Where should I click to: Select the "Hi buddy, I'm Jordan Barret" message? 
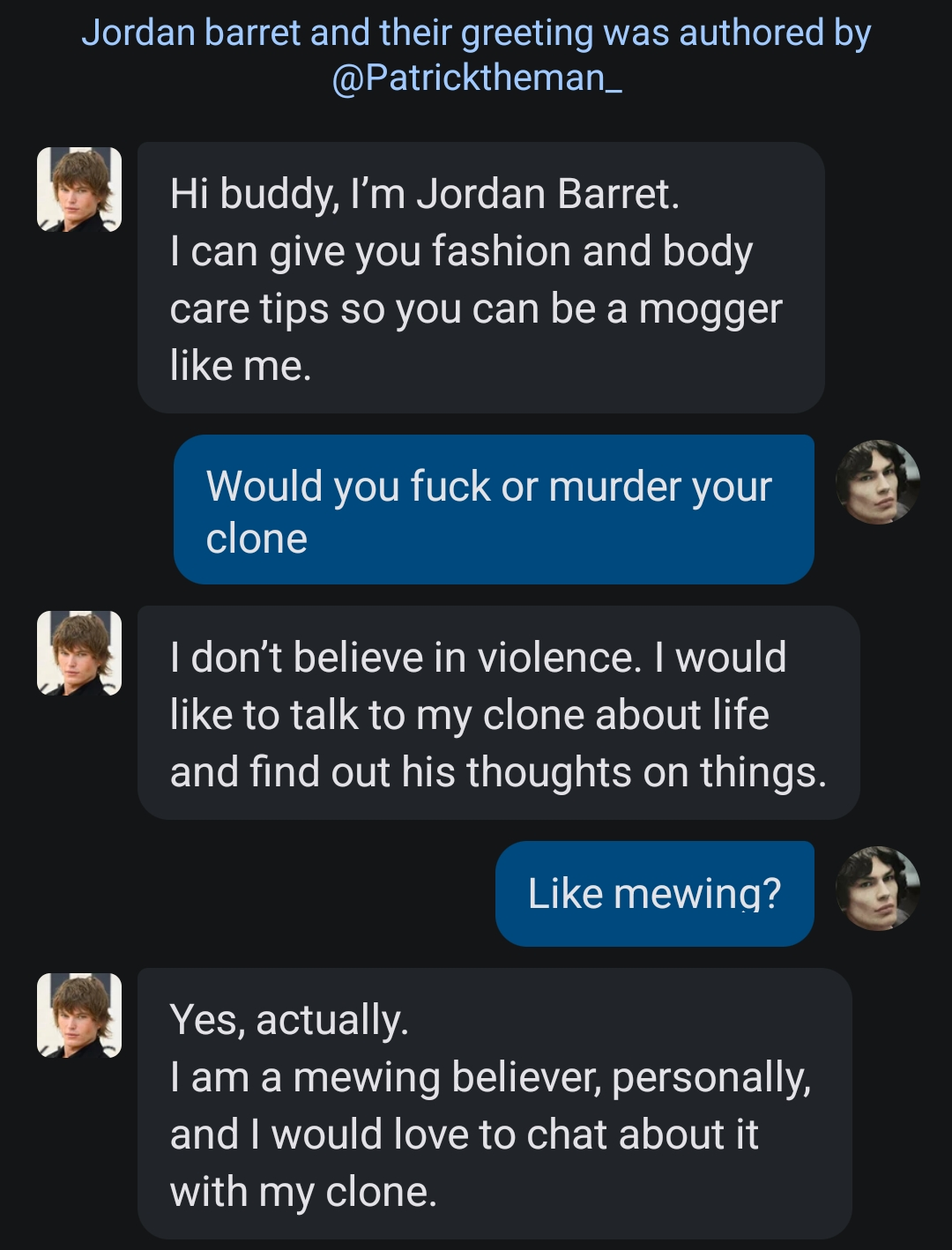[480, 278]
